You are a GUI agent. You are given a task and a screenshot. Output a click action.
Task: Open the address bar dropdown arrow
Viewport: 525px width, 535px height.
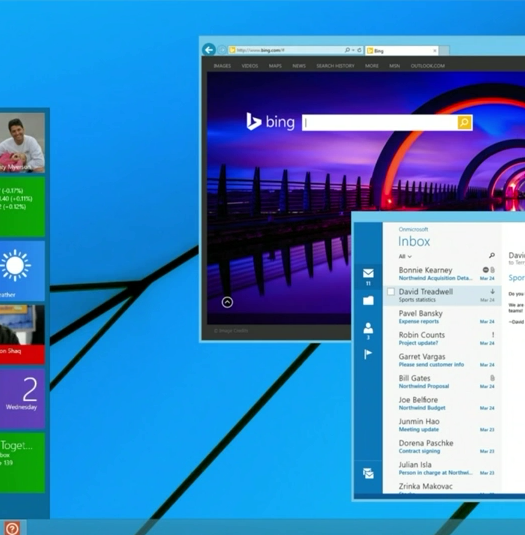tap(353, 50)
